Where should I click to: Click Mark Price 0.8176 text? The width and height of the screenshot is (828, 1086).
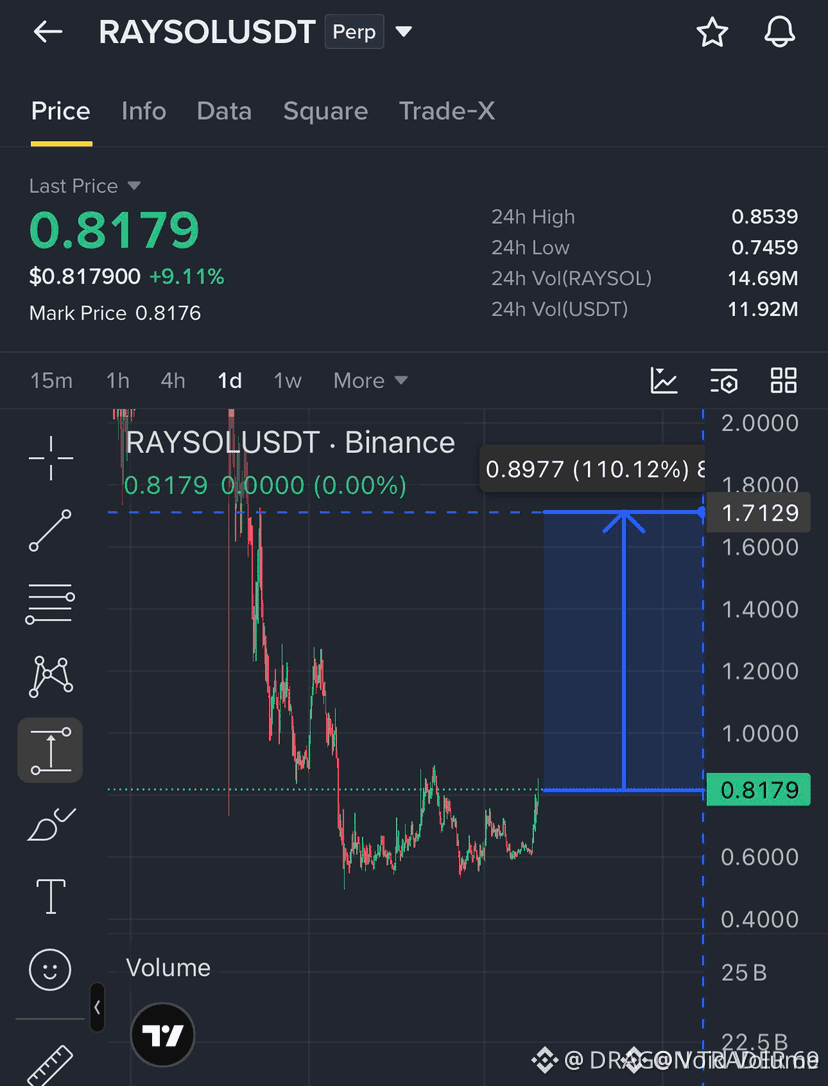tap(115, 313)
